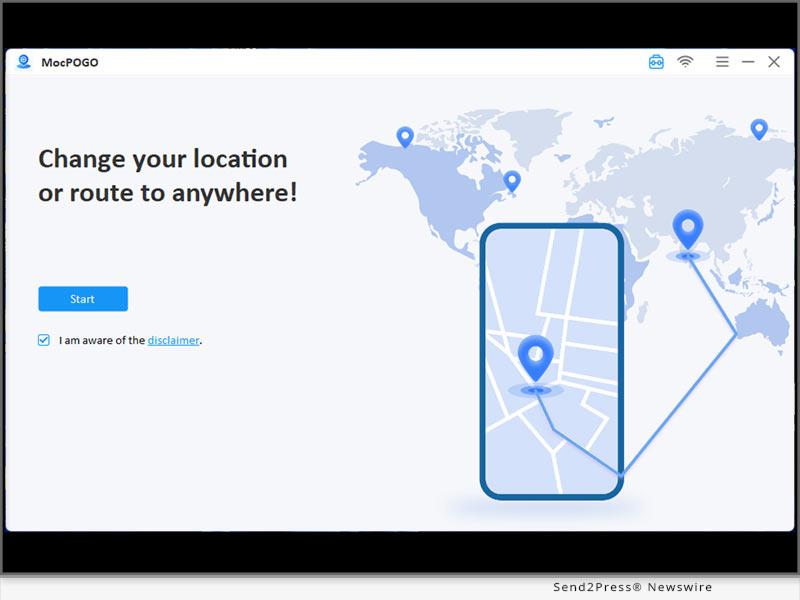Open the hamburger menu in title bar

coord(722,62)
